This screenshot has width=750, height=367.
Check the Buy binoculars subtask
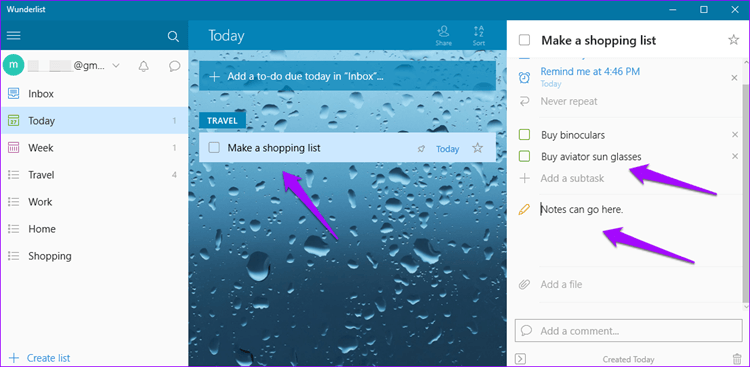click(x=525, y=135)
